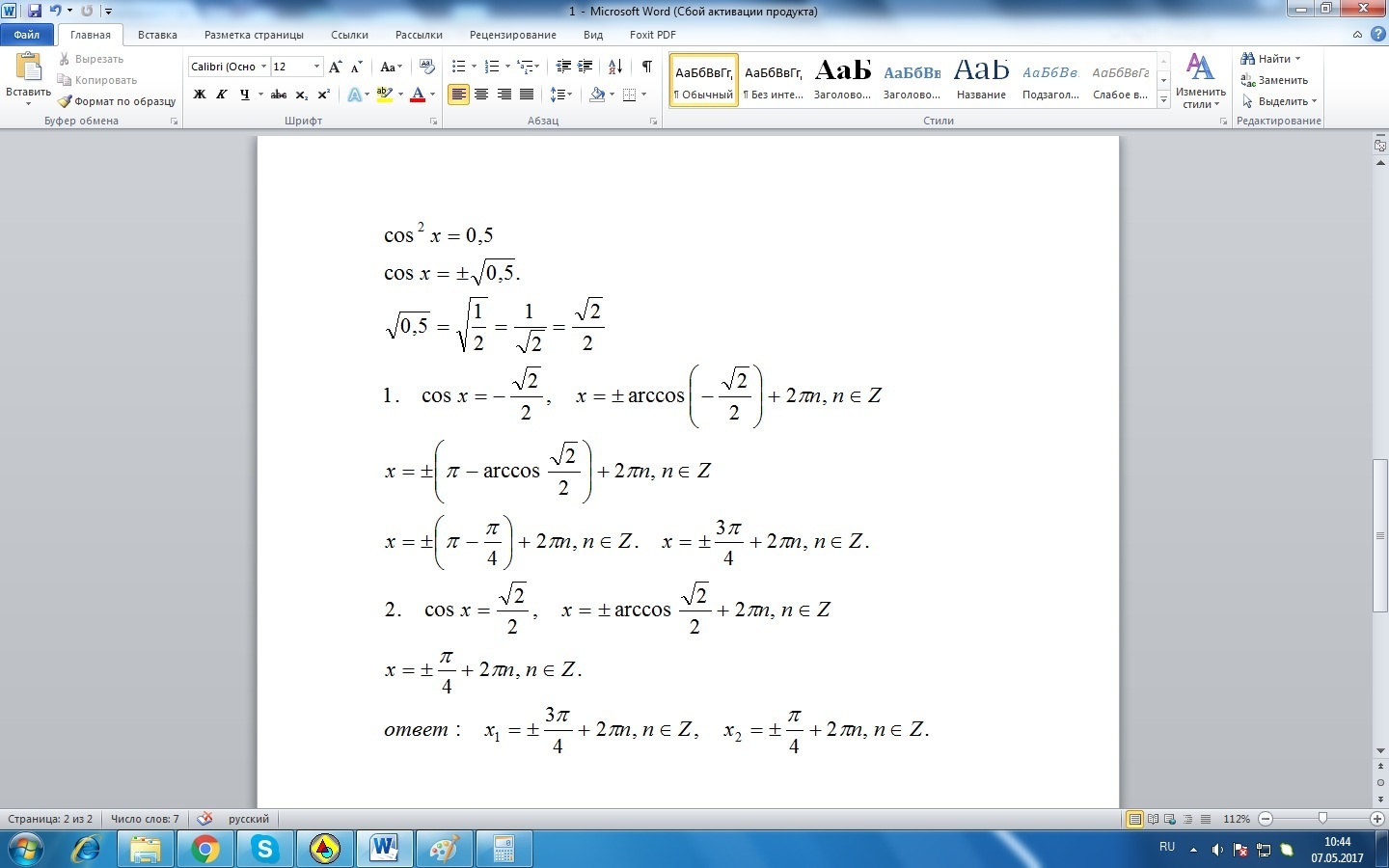The width and height of the screenshot is (1389, 868).
Task: Copy selection with Копировать
Action: 97,80
